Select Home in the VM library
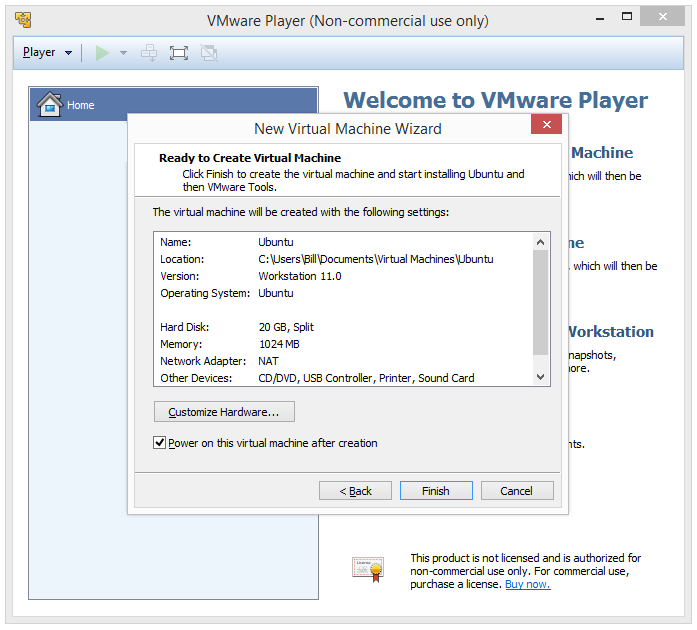The width and height of the screenshot is (697, 630). [x=173, y=105]
